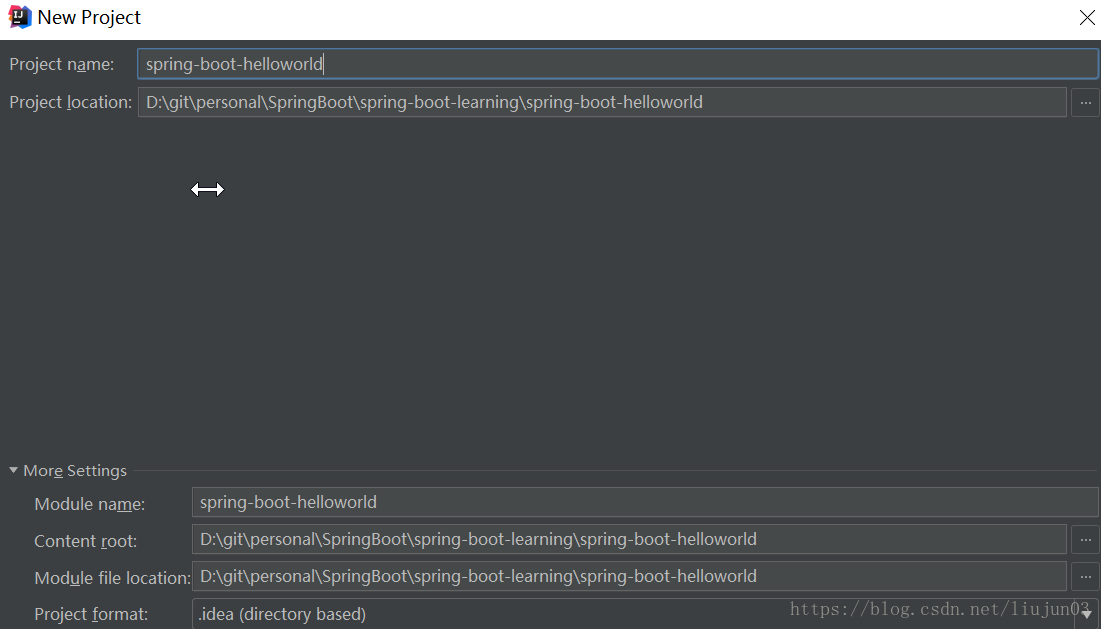
Task: Browse for Project location folder
Action: [1086, 102]
